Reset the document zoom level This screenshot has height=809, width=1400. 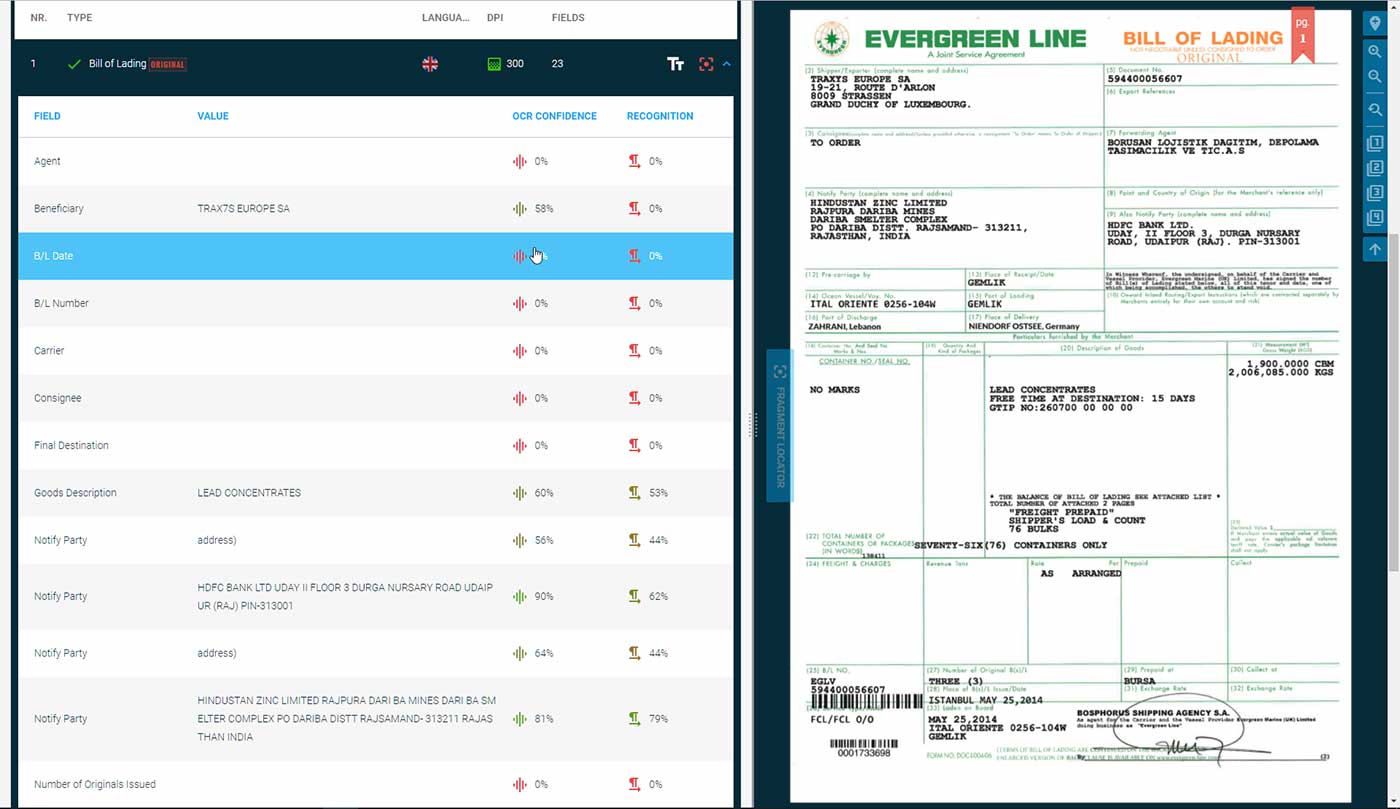pos(1375,110)
